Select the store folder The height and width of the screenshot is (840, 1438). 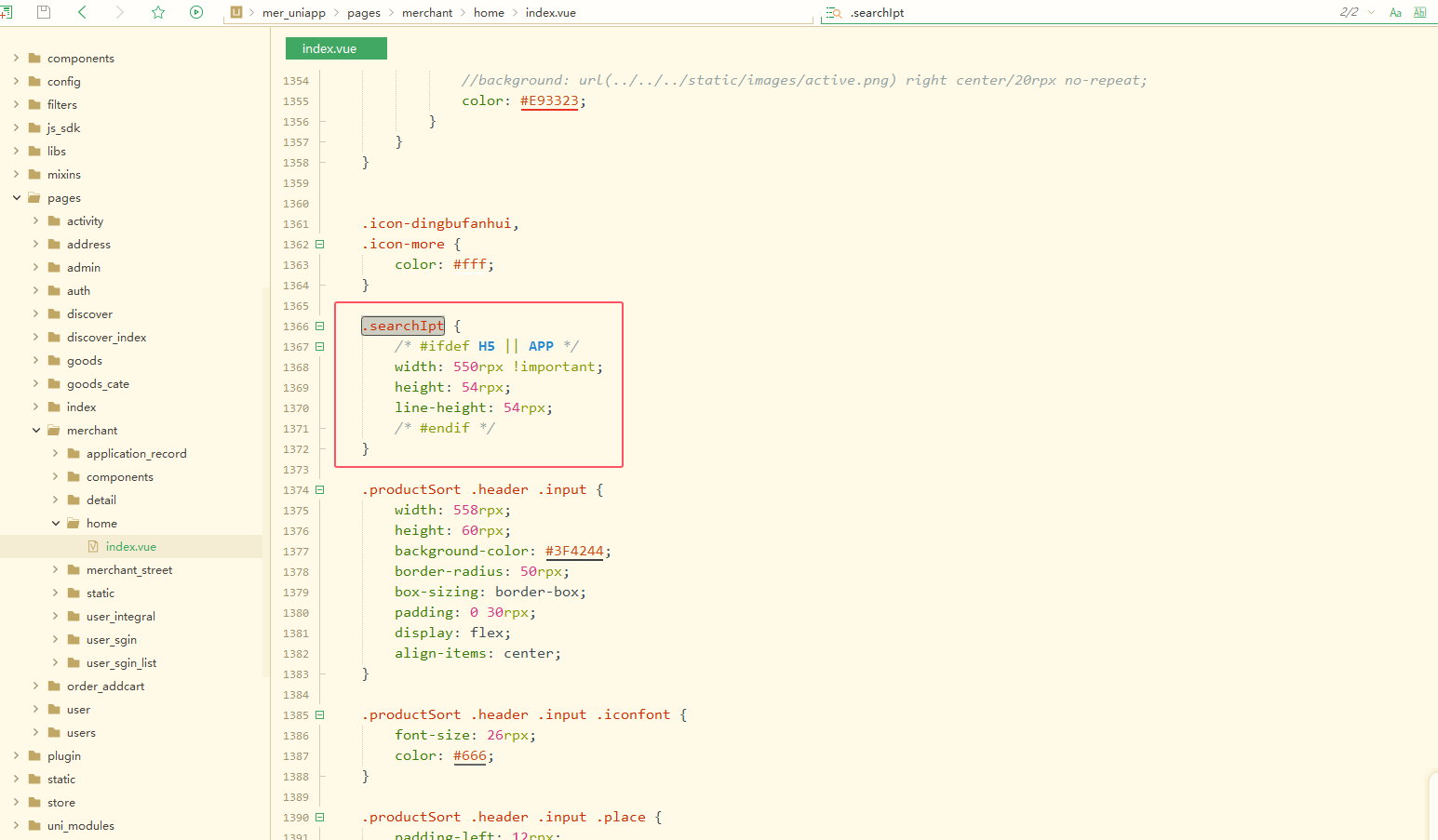(61, 802)
